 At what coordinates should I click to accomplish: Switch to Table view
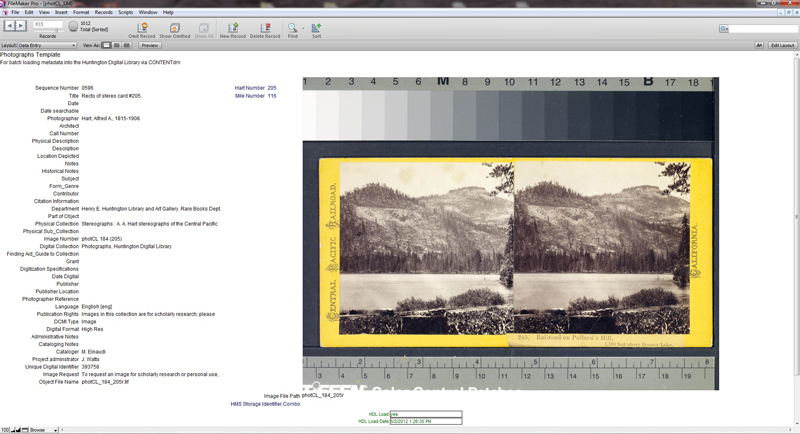pyautogui.click(x=127, y=45)
